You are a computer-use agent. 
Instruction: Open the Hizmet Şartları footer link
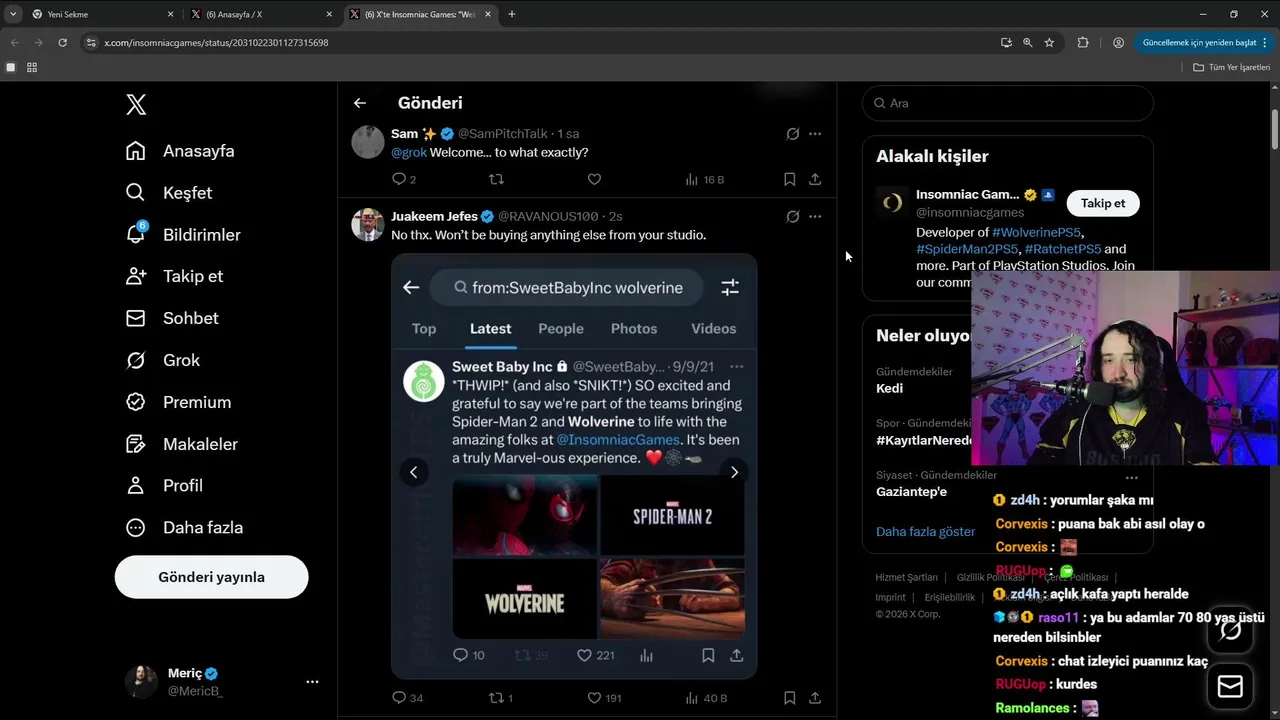coord(906,577)
